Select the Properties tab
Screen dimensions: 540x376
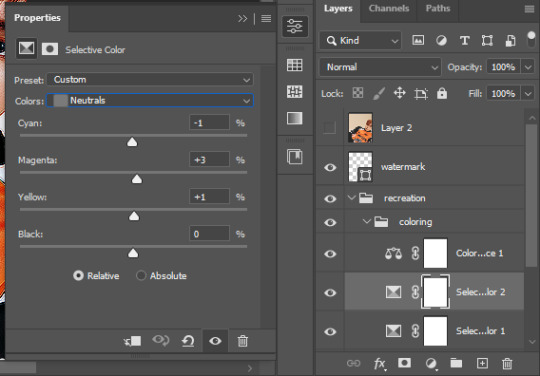pyautogui.click(x=37, y=18)
